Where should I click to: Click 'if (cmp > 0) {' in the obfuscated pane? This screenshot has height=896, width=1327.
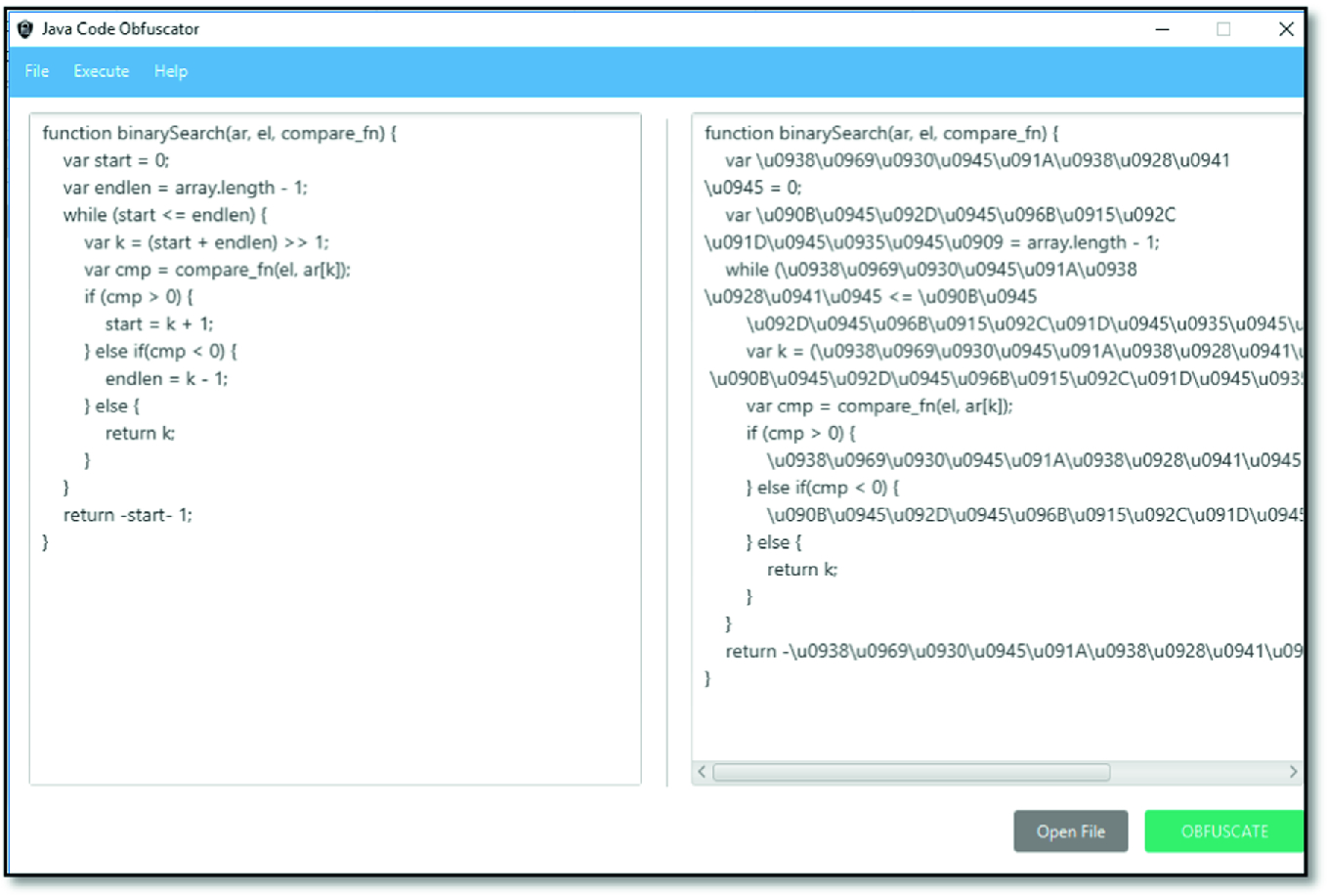click(x=801, y=434)
